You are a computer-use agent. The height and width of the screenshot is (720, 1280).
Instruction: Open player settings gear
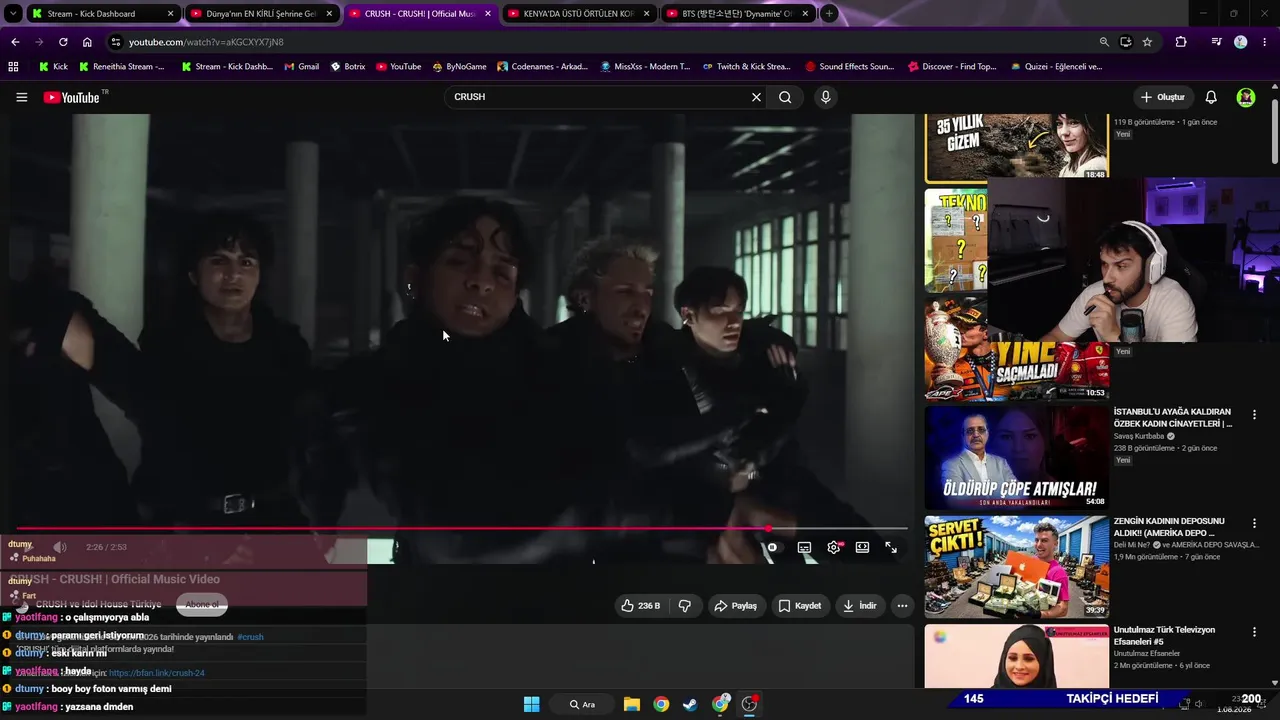tap(834, 548)
